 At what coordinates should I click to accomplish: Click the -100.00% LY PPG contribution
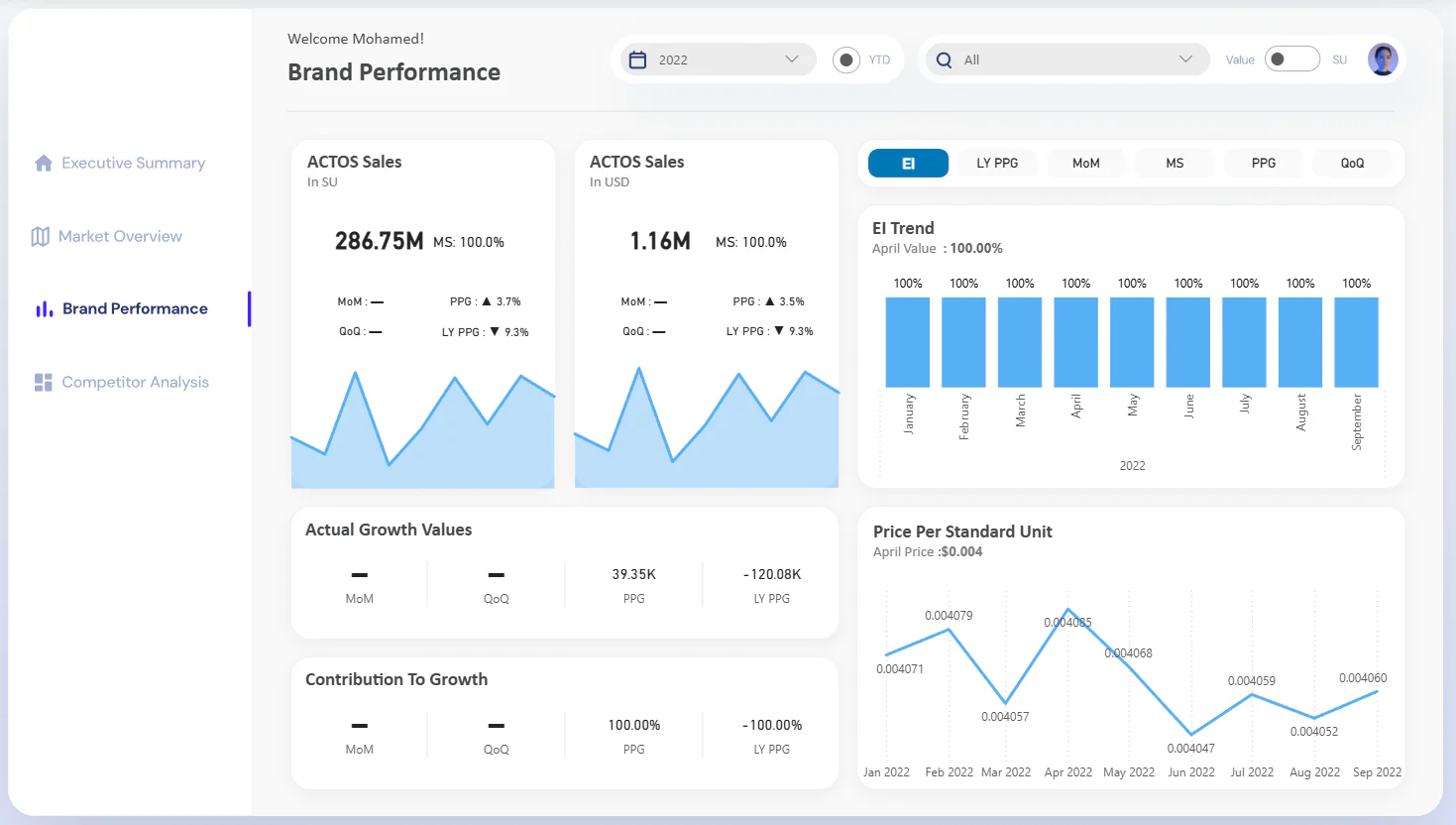pyautogui.click(x=772, y=725)
